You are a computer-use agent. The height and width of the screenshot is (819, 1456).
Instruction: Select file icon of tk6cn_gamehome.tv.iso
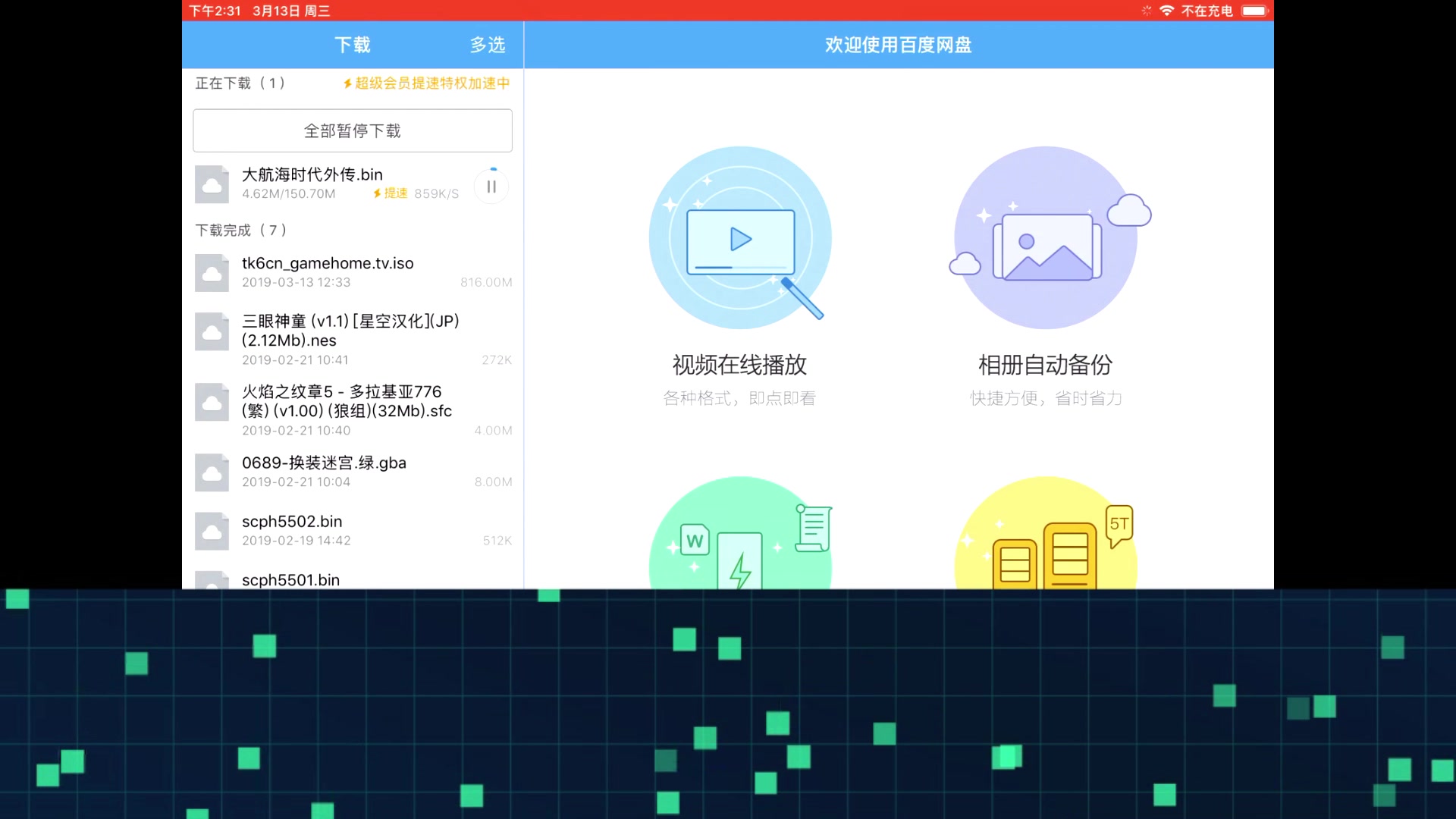click(212, 273)
